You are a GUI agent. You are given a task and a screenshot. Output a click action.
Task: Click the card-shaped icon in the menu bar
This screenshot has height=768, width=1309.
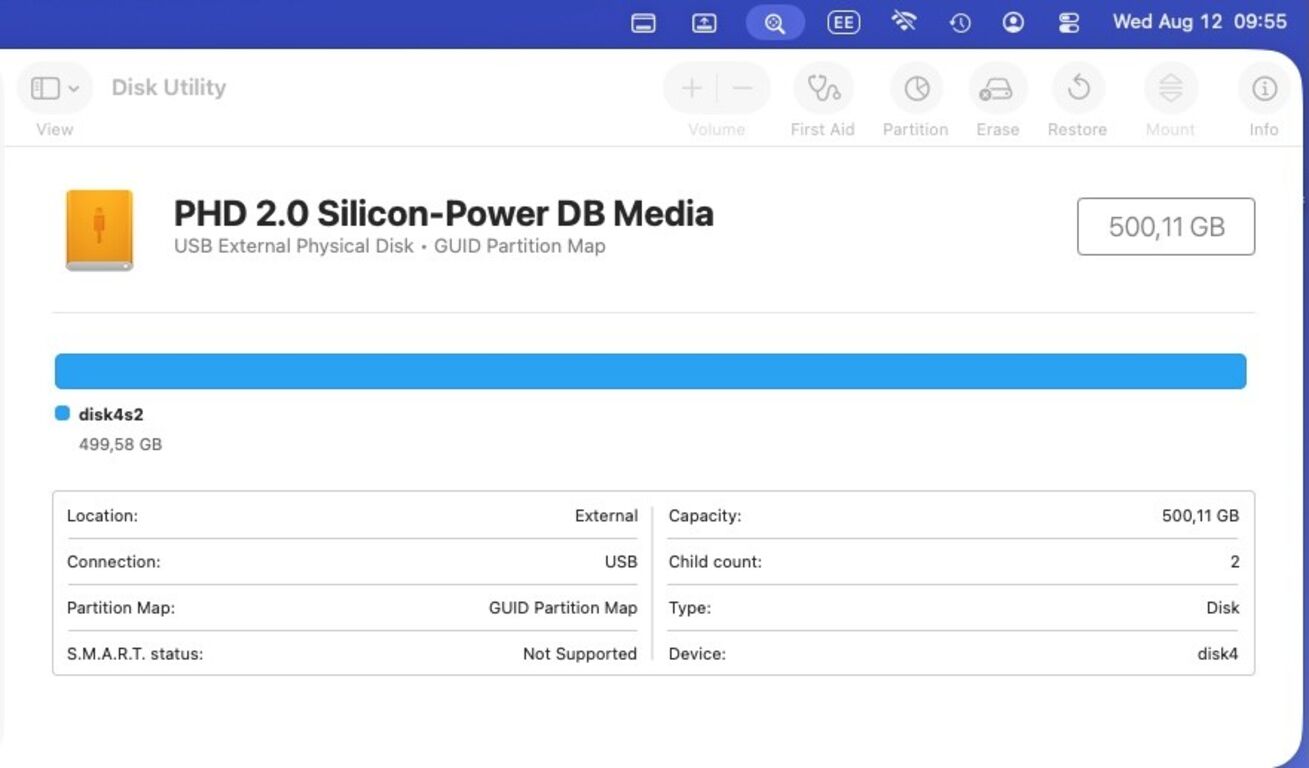coord(644,23)
